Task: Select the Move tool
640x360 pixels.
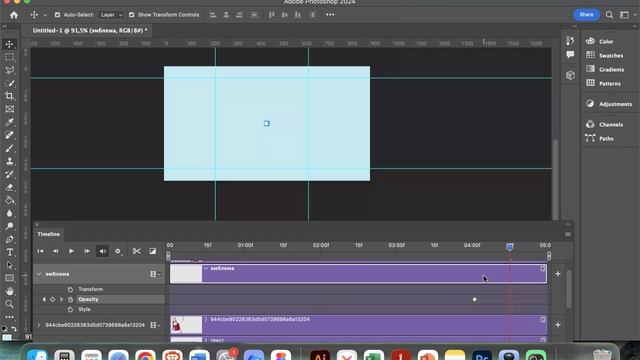Action: [x=9, y=44]
